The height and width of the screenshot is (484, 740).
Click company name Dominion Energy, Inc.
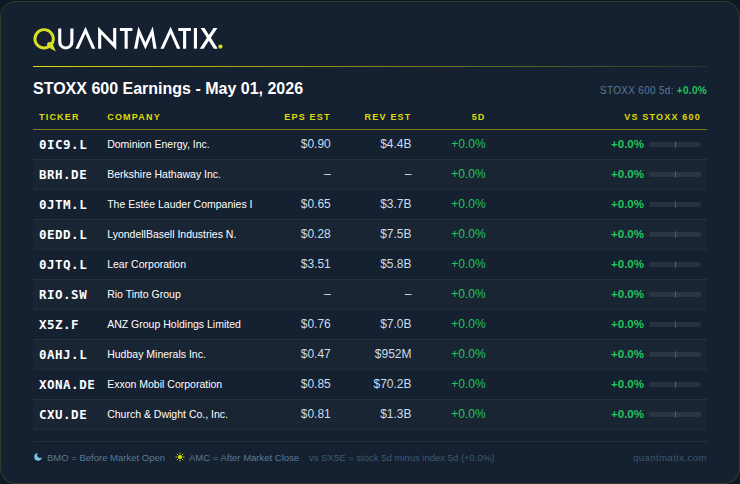[x=158, y=144]
